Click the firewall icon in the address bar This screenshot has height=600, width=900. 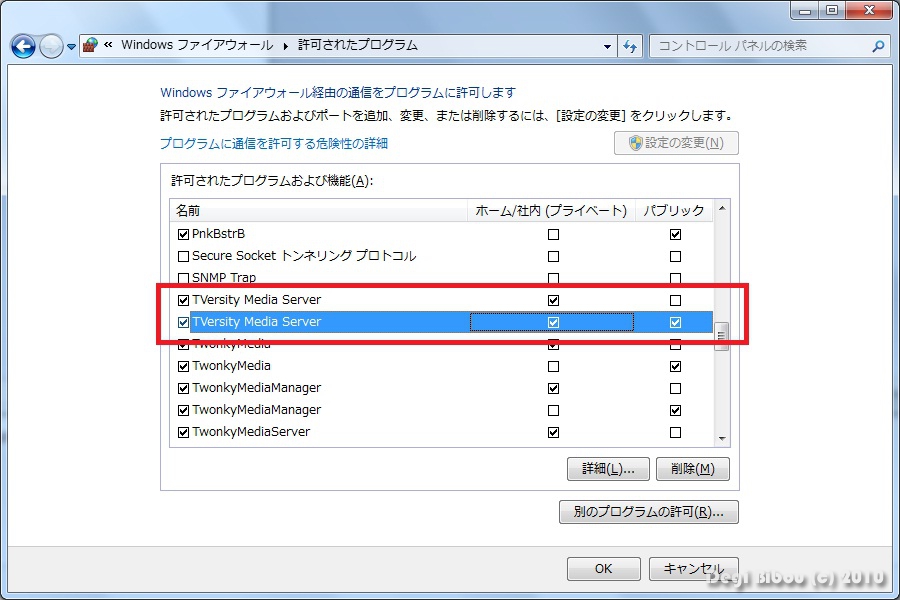[x=90, y=45]
